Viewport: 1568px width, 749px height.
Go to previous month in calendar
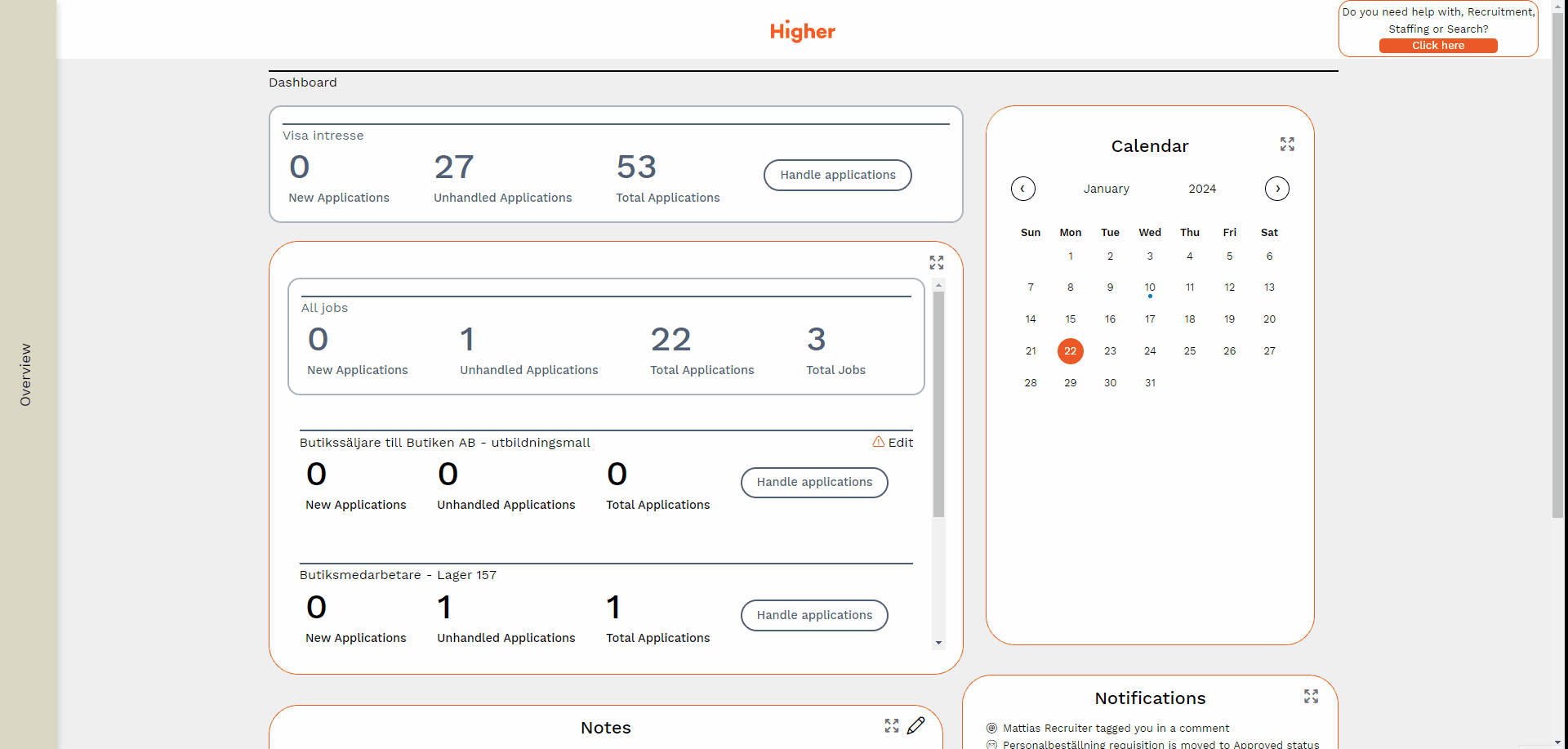tap(1022, 189)
